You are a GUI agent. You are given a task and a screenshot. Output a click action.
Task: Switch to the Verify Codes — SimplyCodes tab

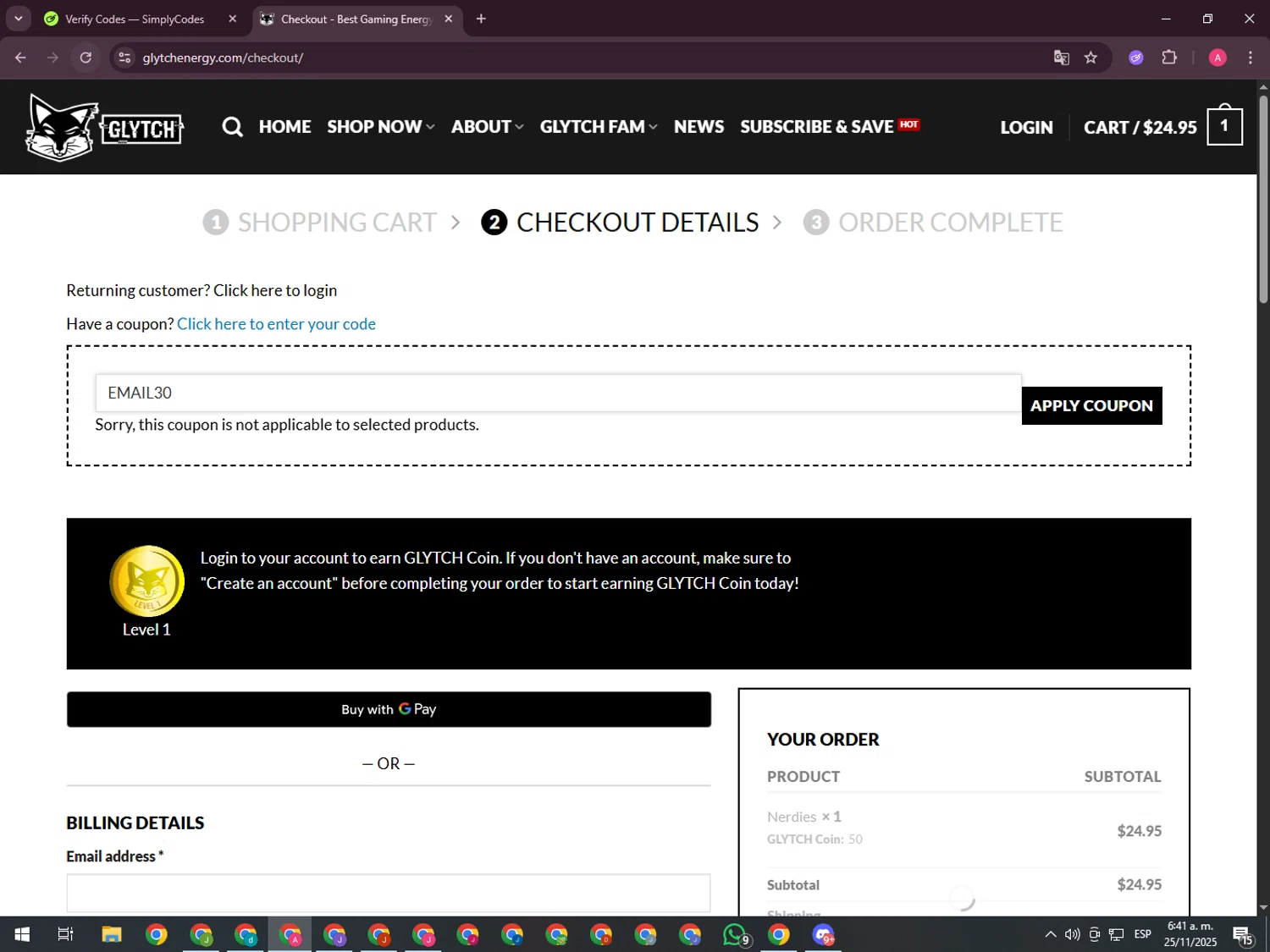(141, 19)
